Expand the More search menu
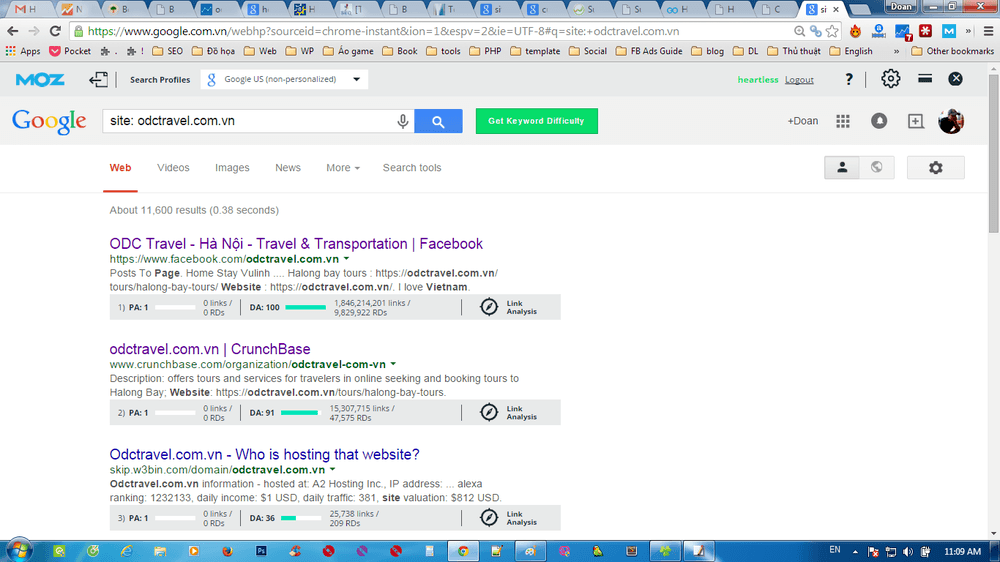1000x562 pixels. coord(343,168)
